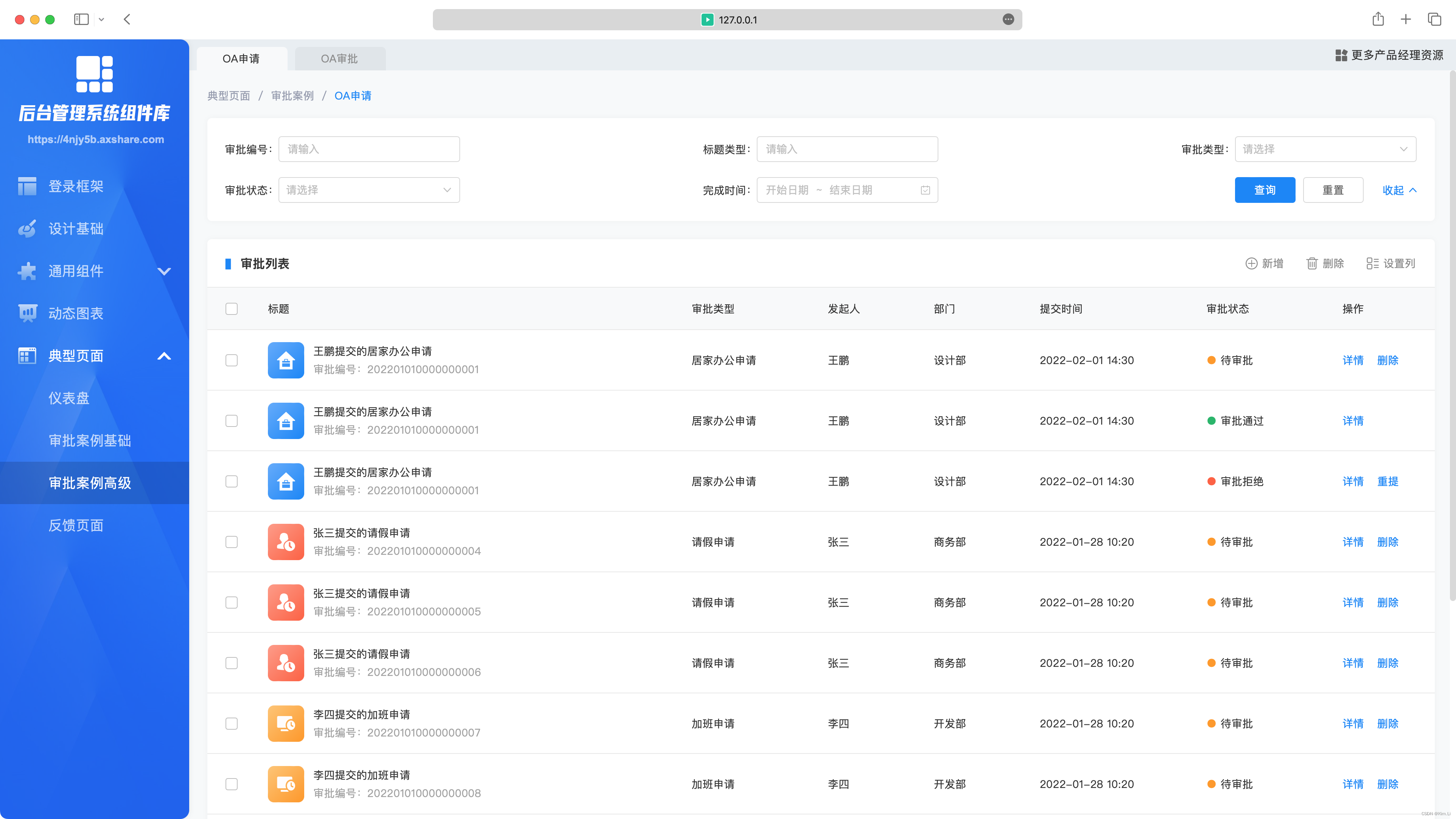Click 重提 resubmit link for rejected entry
Viewport: 1456px width, 819px height.
(x=1387, y=481)
